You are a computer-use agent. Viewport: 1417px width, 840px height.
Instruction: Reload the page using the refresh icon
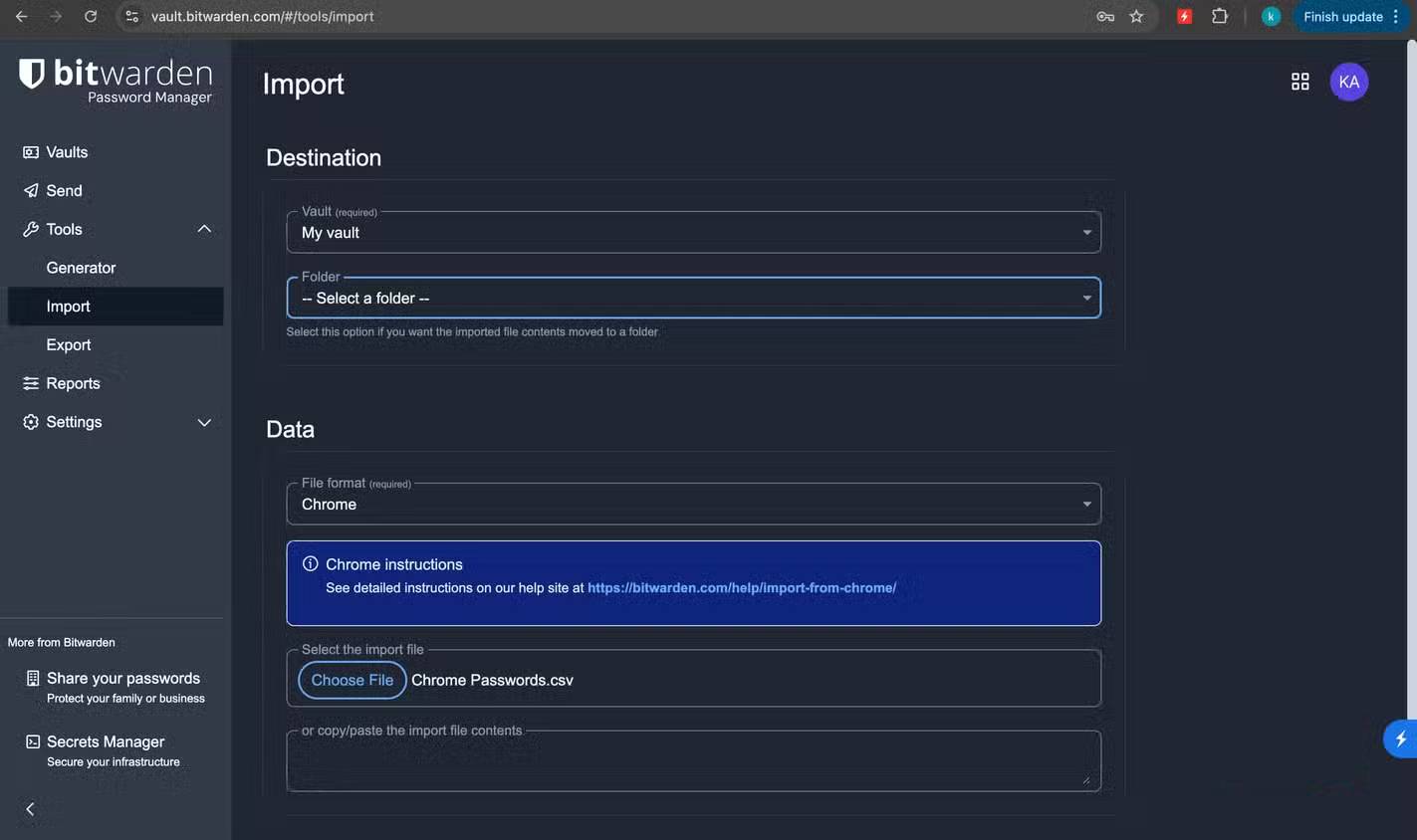coord(91,17)
